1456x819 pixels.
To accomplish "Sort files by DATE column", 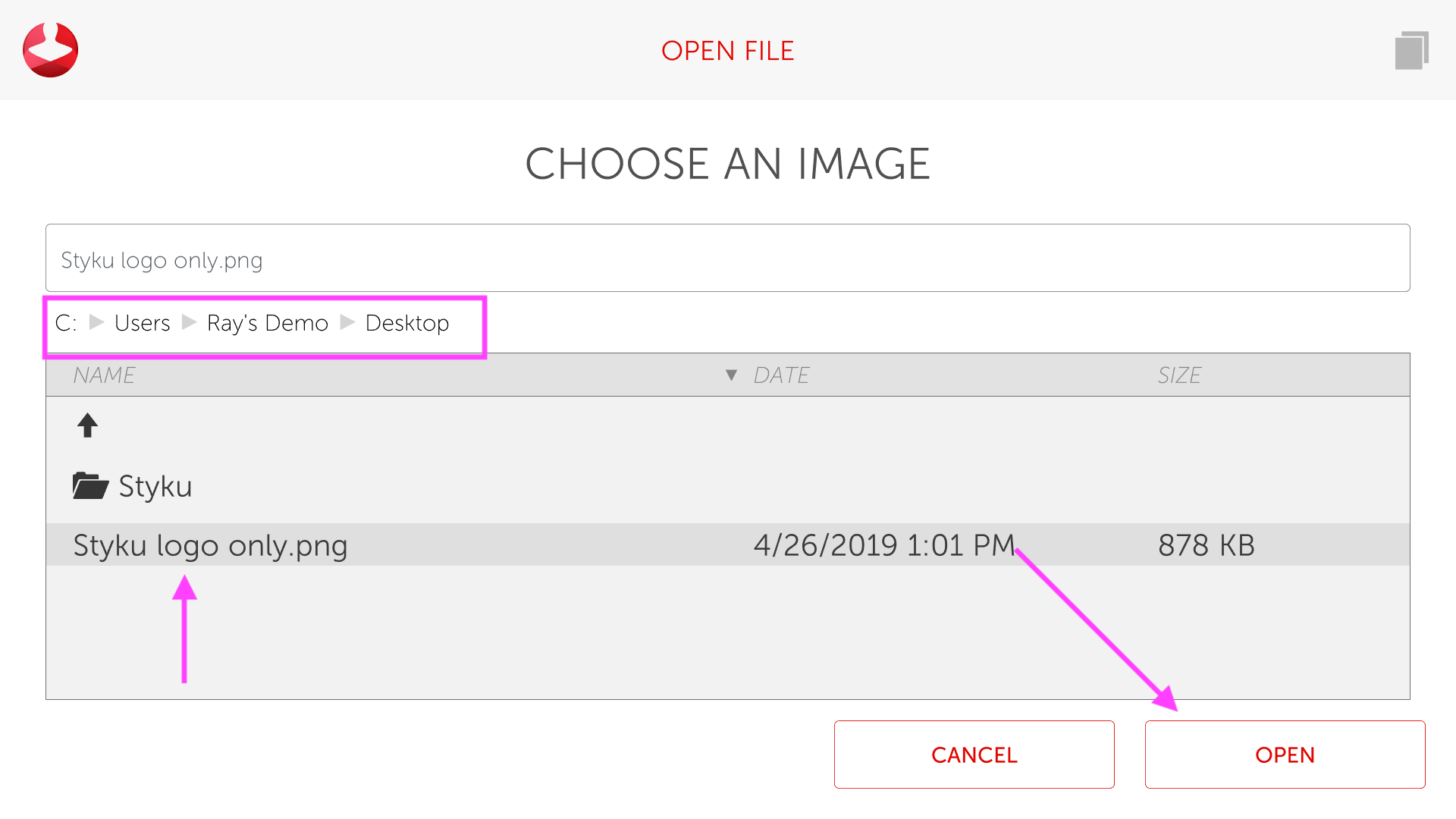I will coord(781,375).
